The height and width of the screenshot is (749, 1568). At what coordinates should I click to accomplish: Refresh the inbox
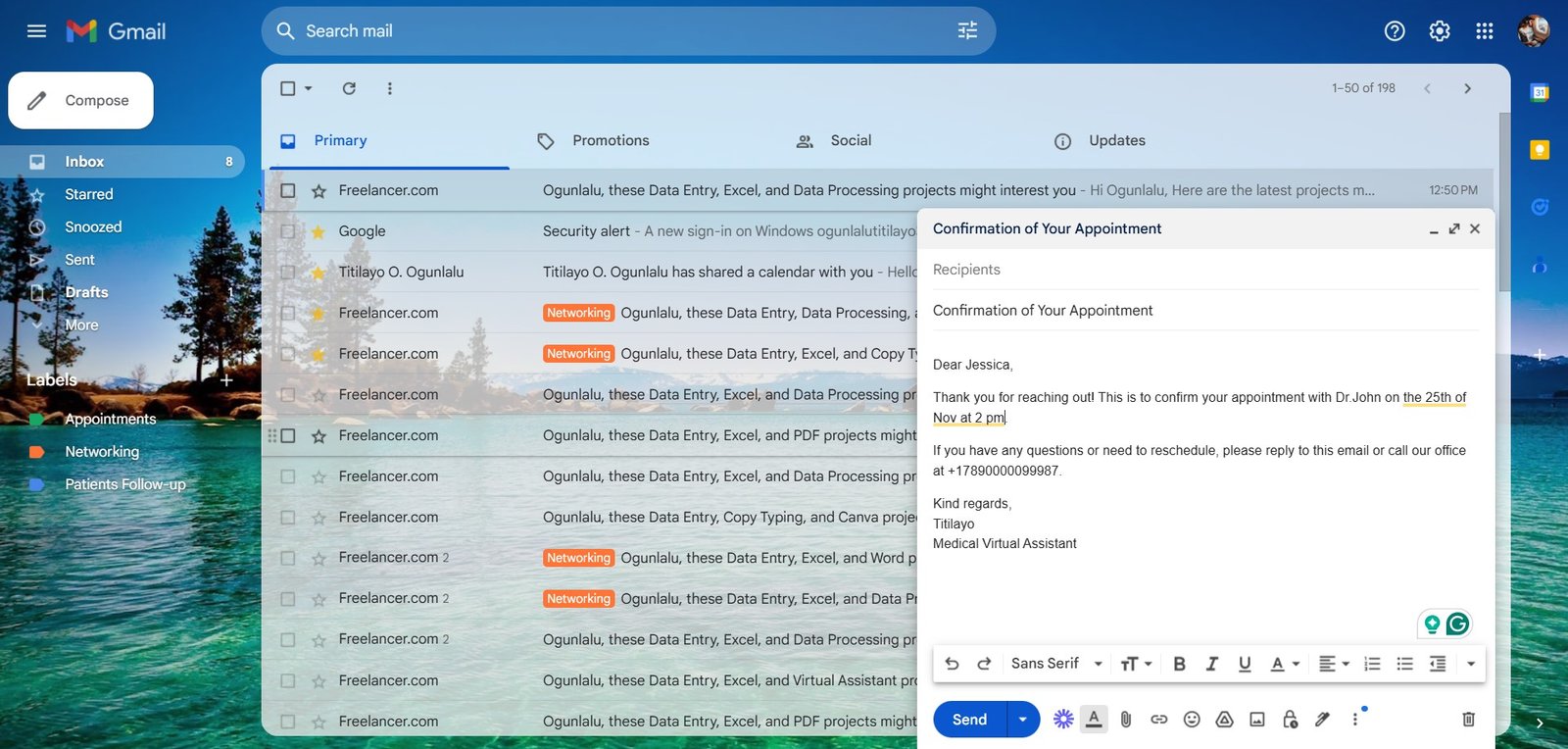[x=349, y=88]
